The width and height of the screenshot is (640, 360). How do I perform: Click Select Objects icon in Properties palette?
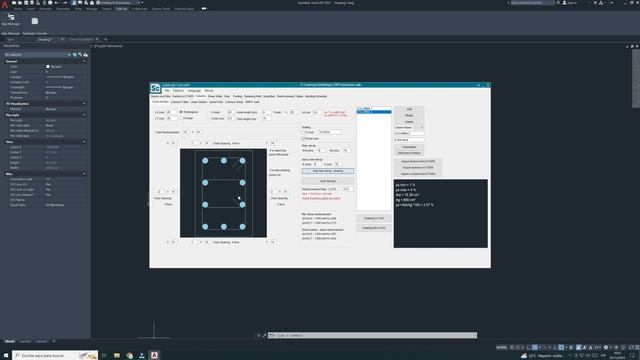80,55
